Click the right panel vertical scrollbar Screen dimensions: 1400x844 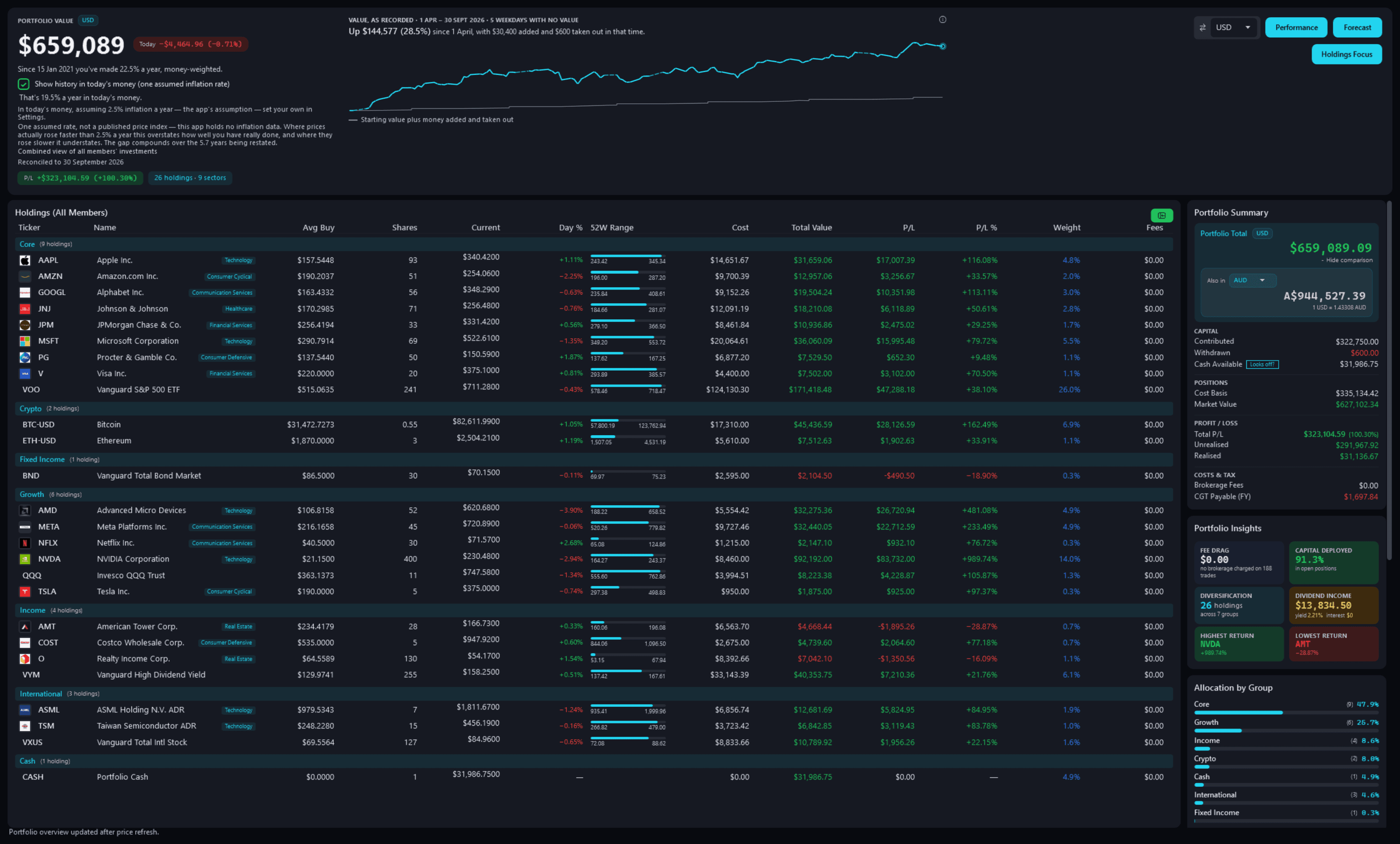click(x=1389, y=381)
